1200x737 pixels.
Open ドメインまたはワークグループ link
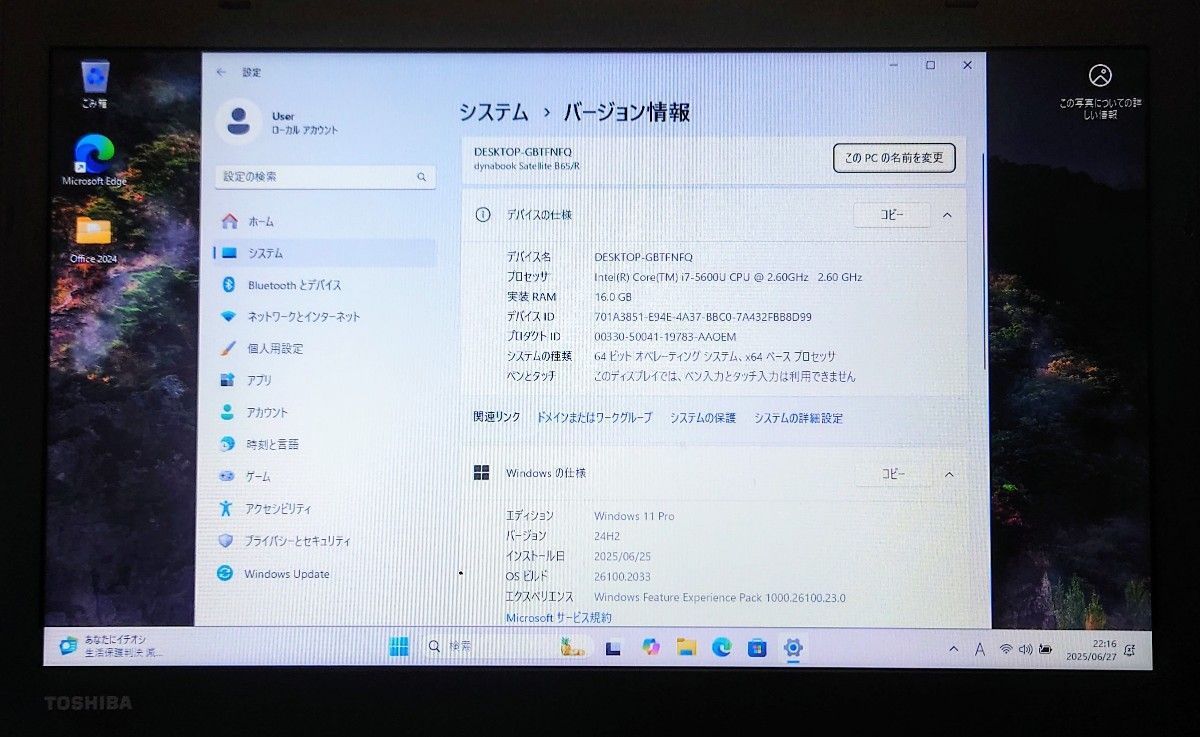(x=594, y=418)
